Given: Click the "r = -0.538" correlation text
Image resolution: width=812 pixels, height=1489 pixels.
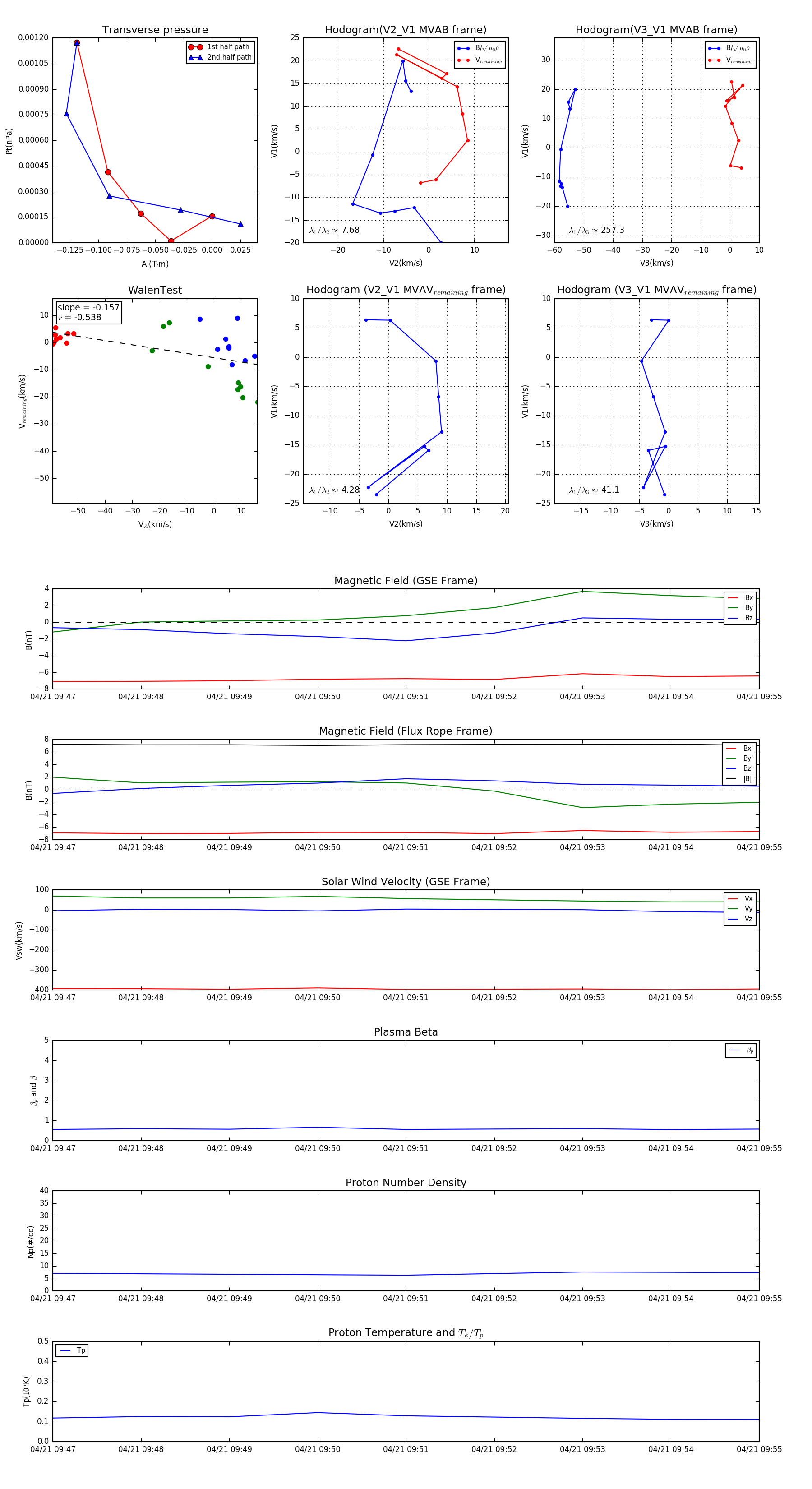Looking at the screenshot, I should coord(80,317).
